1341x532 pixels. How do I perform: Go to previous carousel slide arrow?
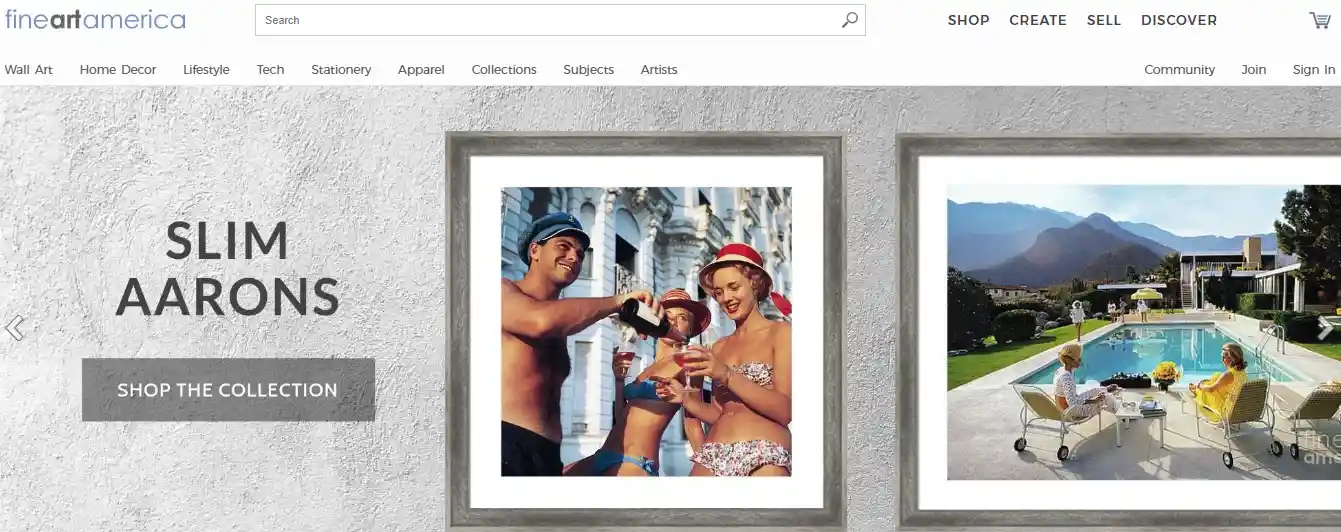[15, 327]
